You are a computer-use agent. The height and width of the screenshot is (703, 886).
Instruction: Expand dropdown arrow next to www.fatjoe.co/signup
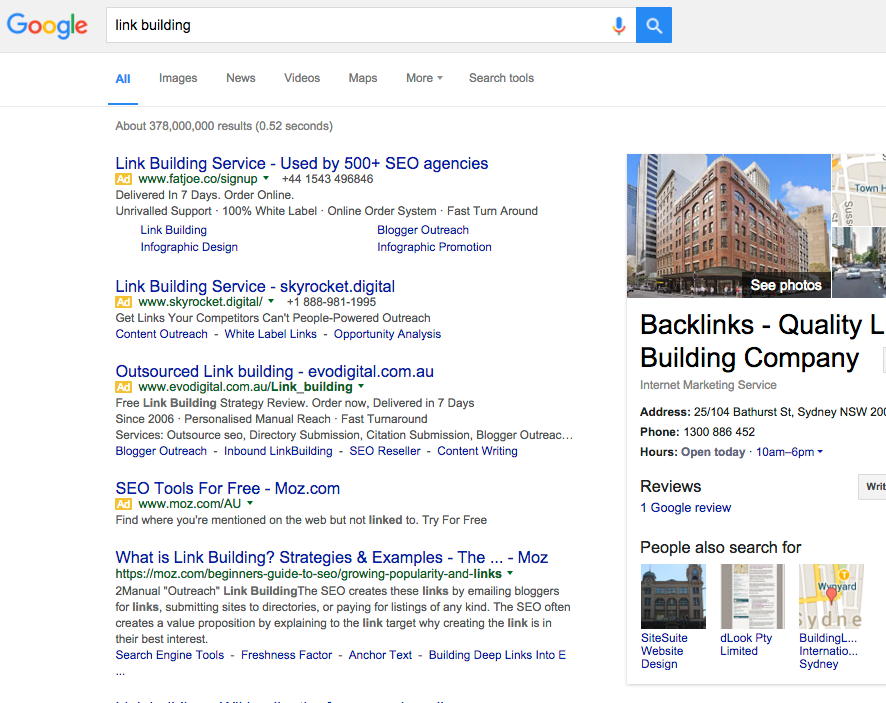(x=266, y=178)
